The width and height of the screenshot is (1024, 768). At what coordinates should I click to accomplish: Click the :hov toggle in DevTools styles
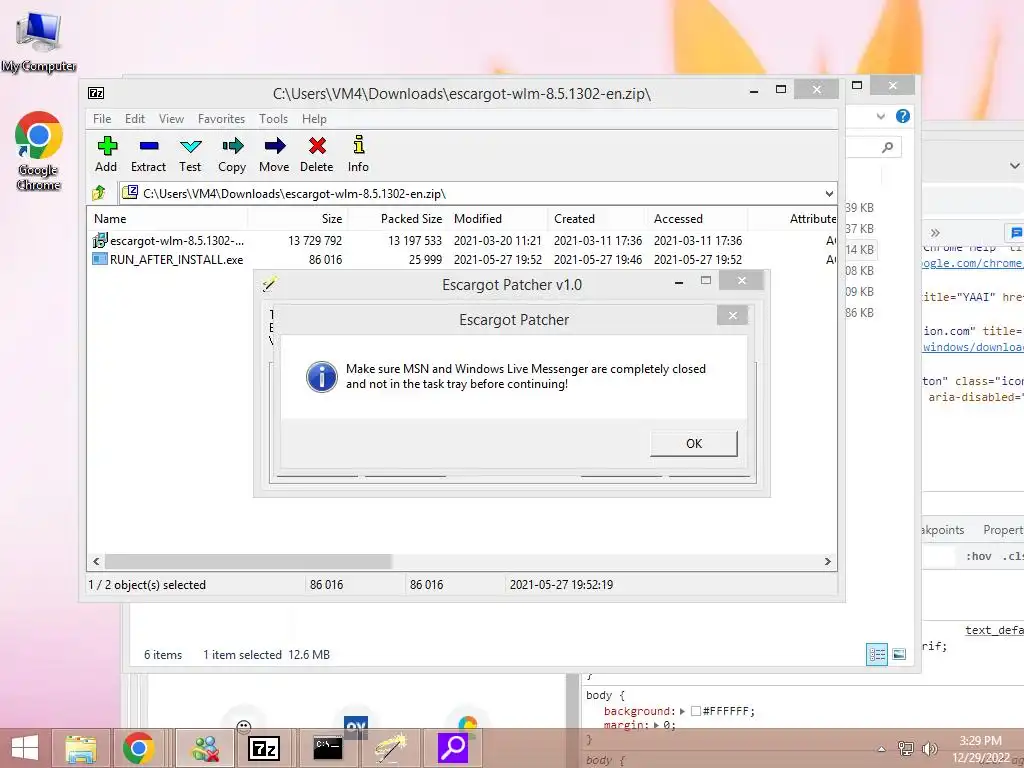(x=978, y=556)
